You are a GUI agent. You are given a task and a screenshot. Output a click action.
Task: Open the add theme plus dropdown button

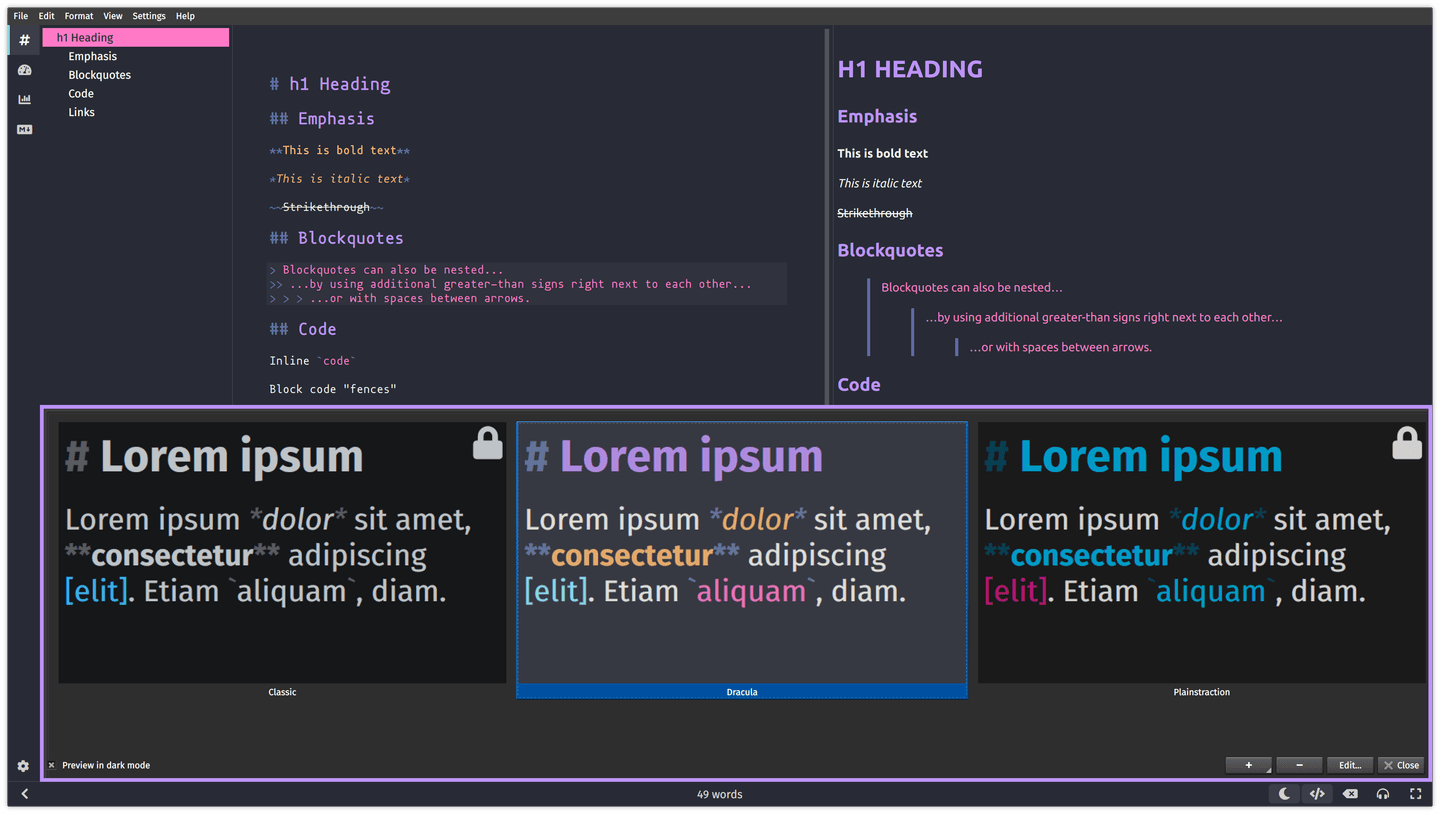1249,765
